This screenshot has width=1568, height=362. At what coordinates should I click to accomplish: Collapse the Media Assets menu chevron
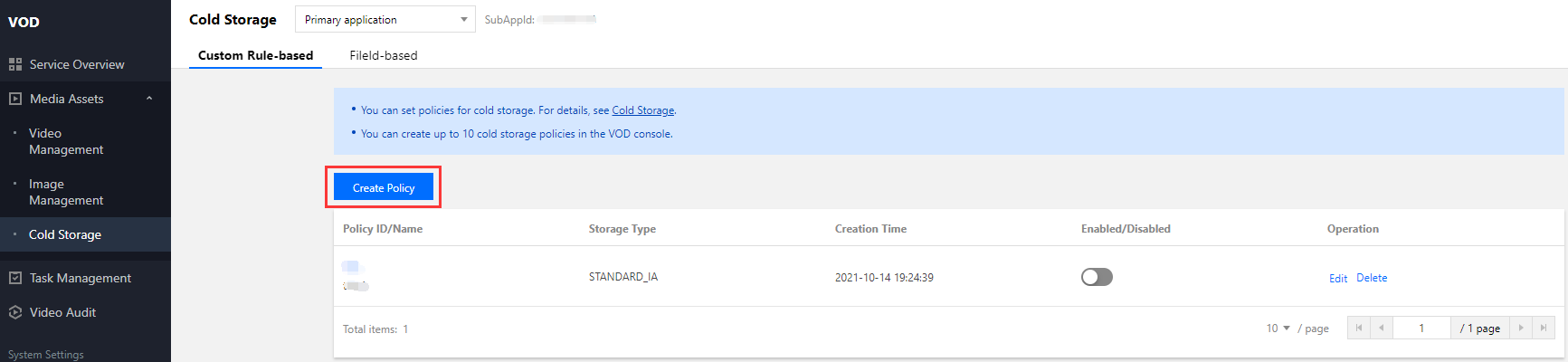149,99
